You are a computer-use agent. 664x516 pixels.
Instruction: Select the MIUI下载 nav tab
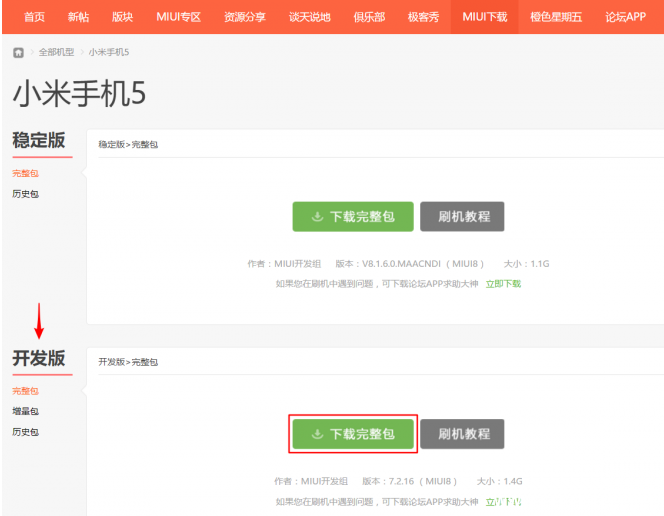coord(484,17)
